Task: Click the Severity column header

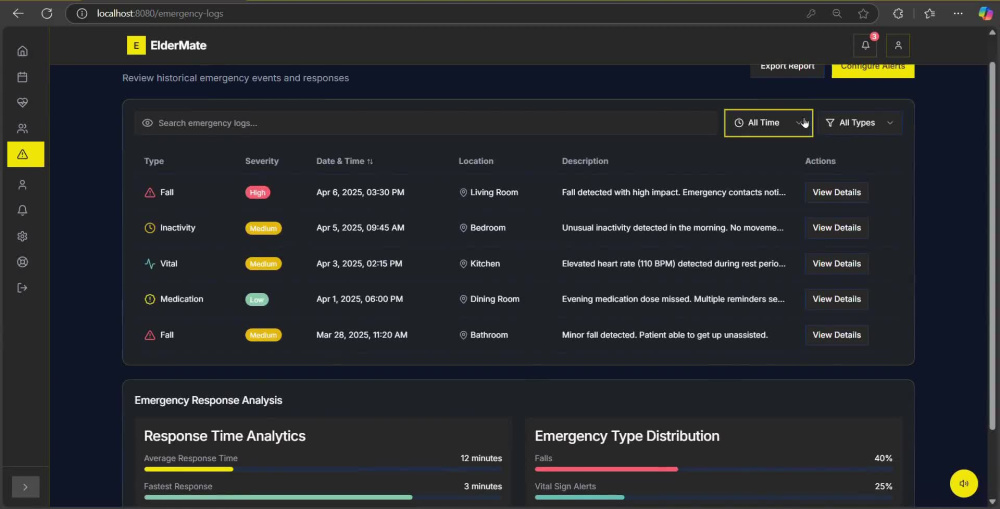Action: (x=261, y=161)
